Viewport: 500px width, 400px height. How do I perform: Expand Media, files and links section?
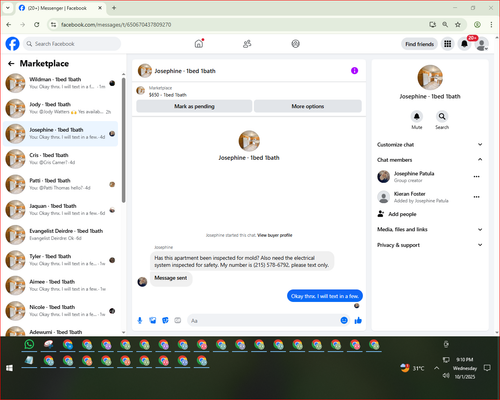[430, 229]
